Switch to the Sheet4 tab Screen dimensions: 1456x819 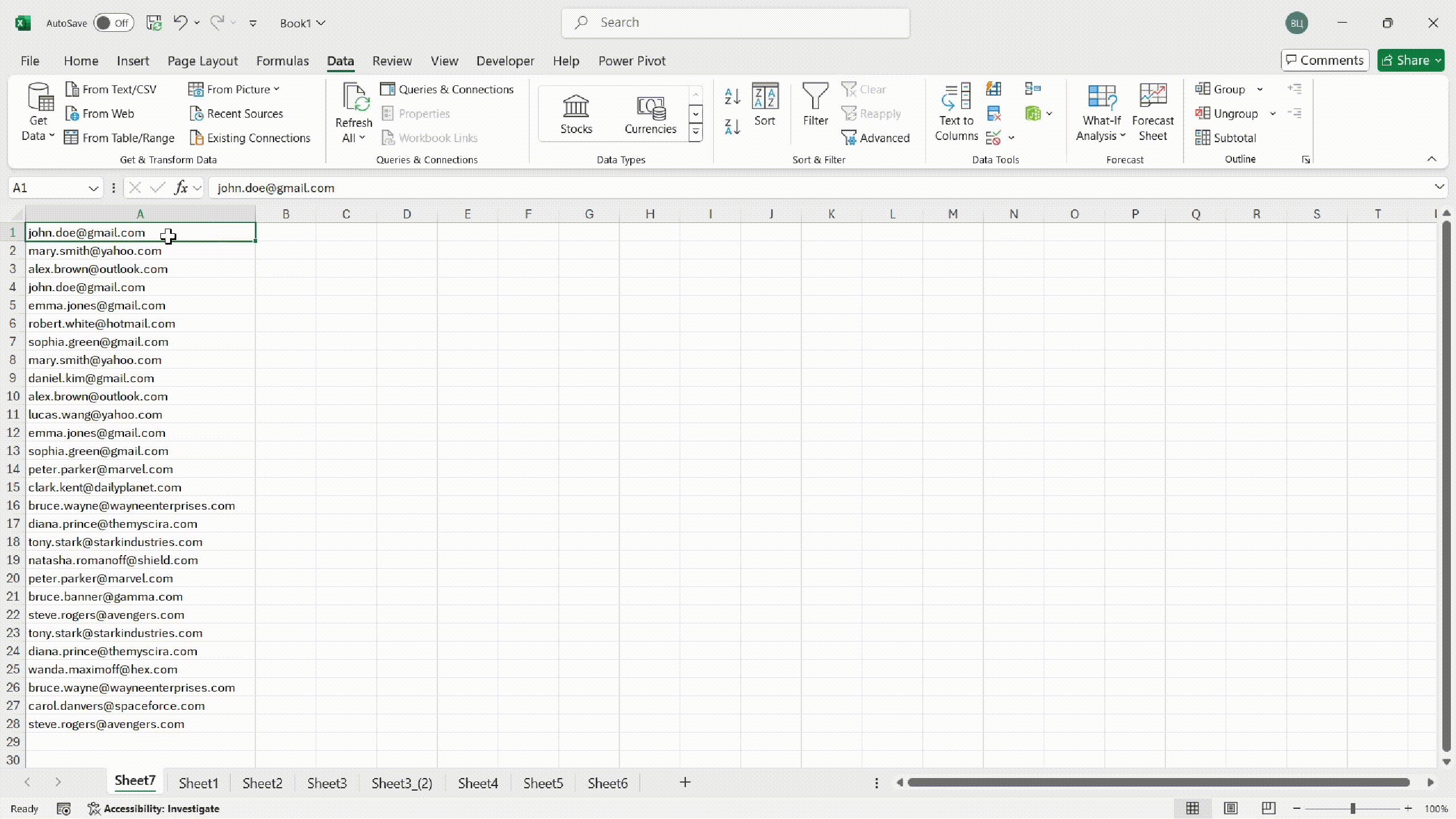[478, 783]
